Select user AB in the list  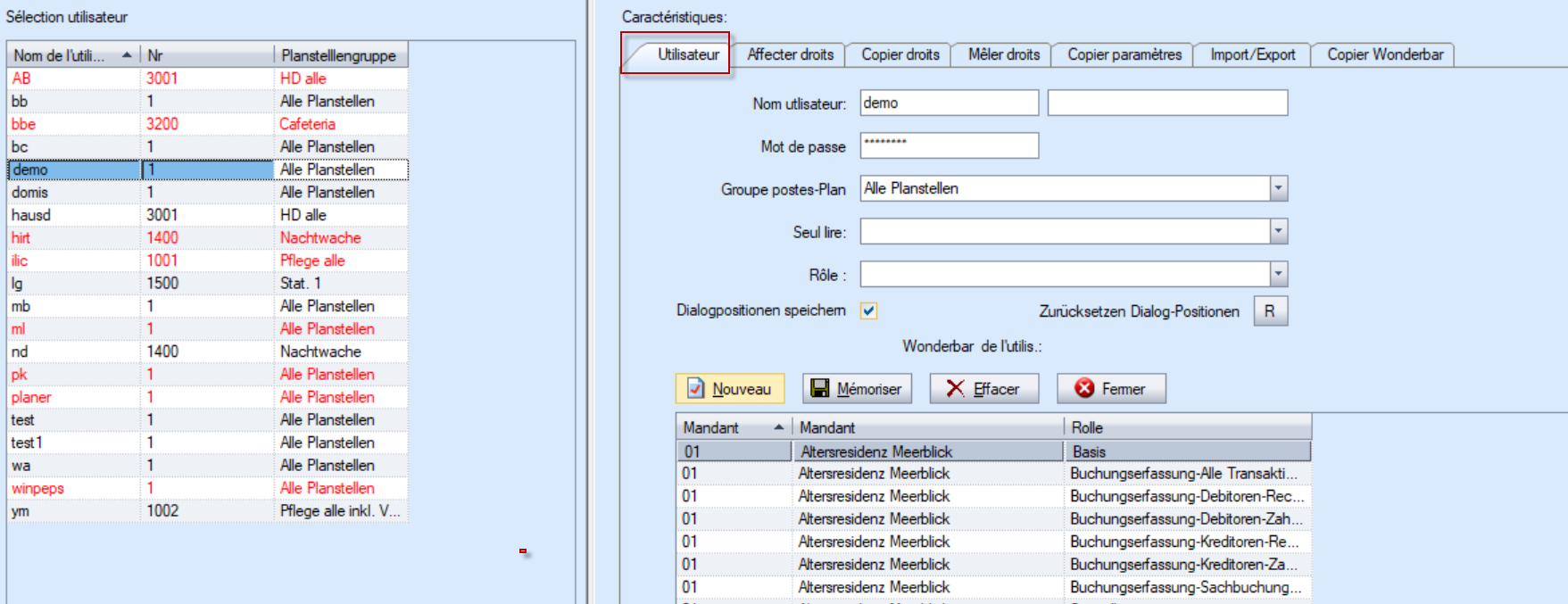207,79
